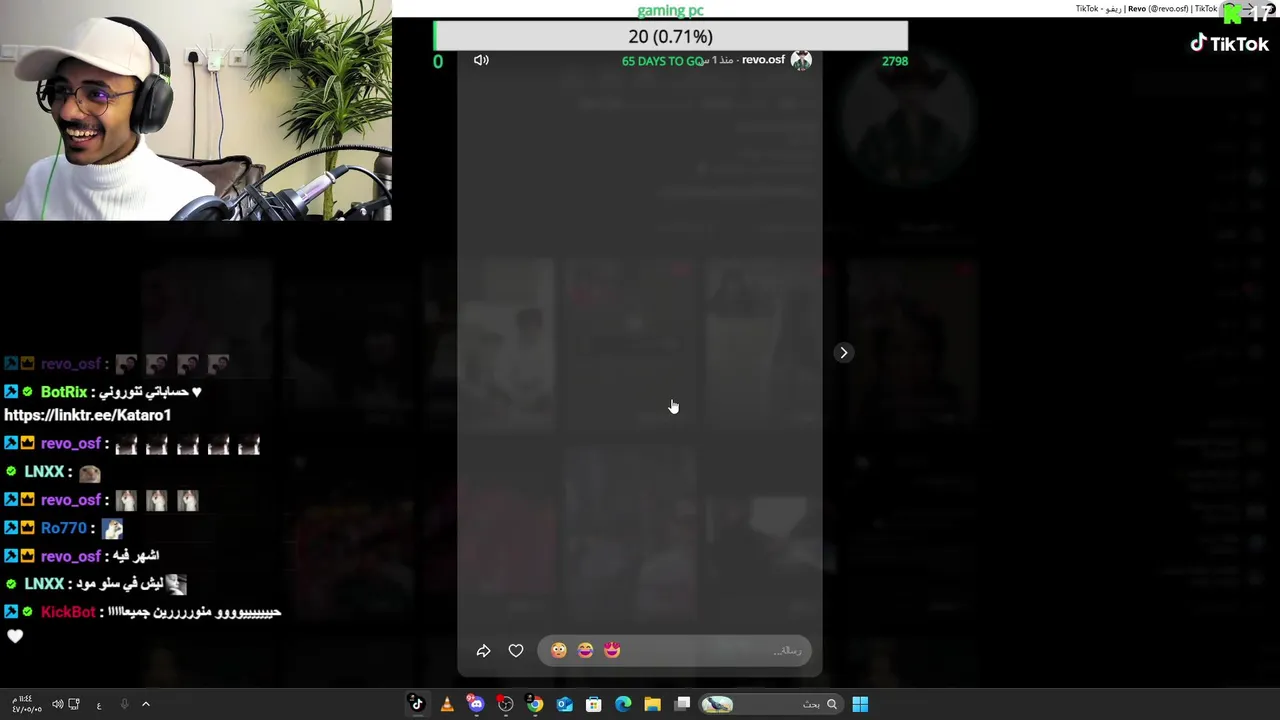Open the network tray icon
This screenshot has width=1280, height=720.
74,704
